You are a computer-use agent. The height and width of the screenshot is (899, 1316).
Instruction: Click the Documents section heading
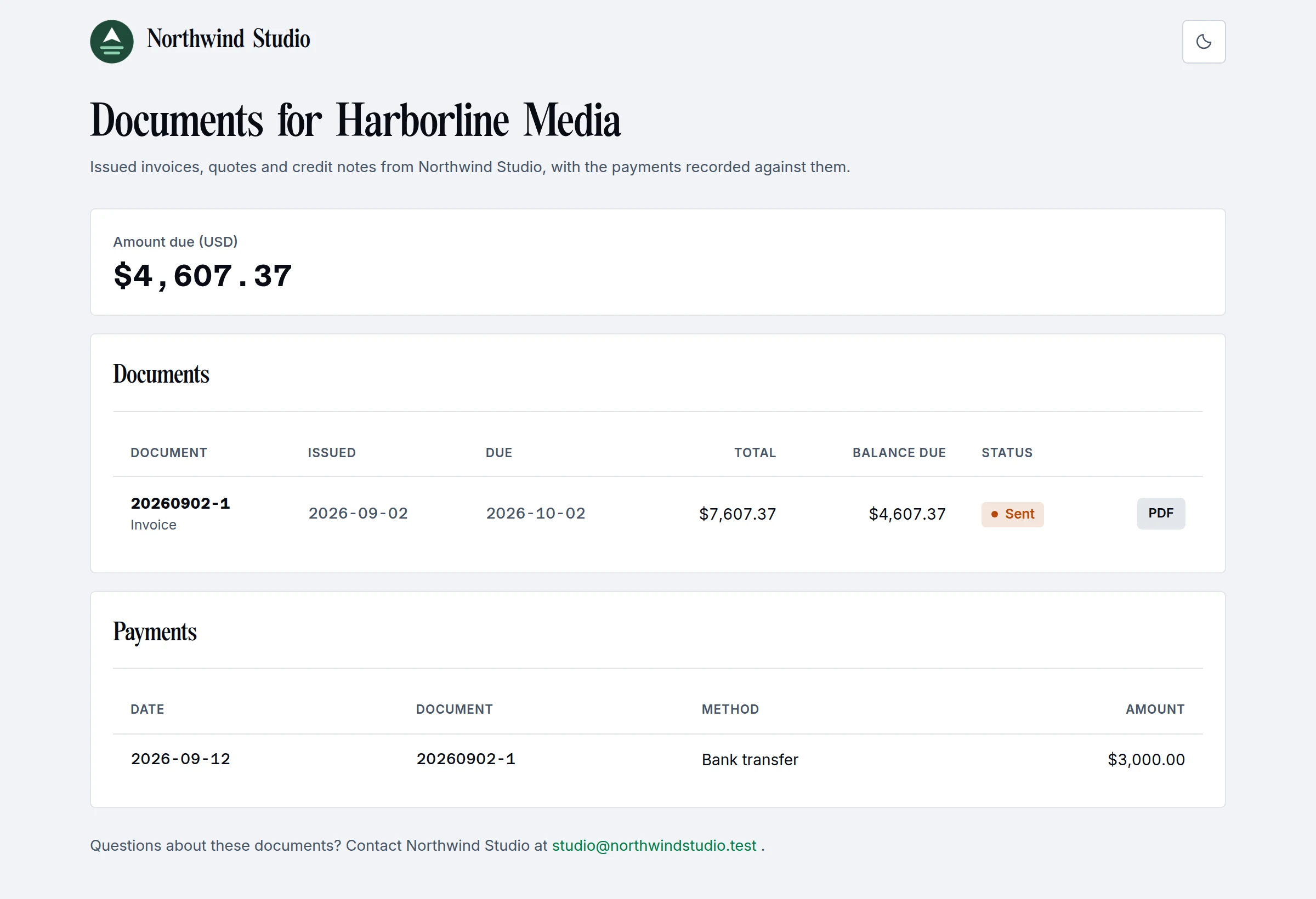click(161, 374)
